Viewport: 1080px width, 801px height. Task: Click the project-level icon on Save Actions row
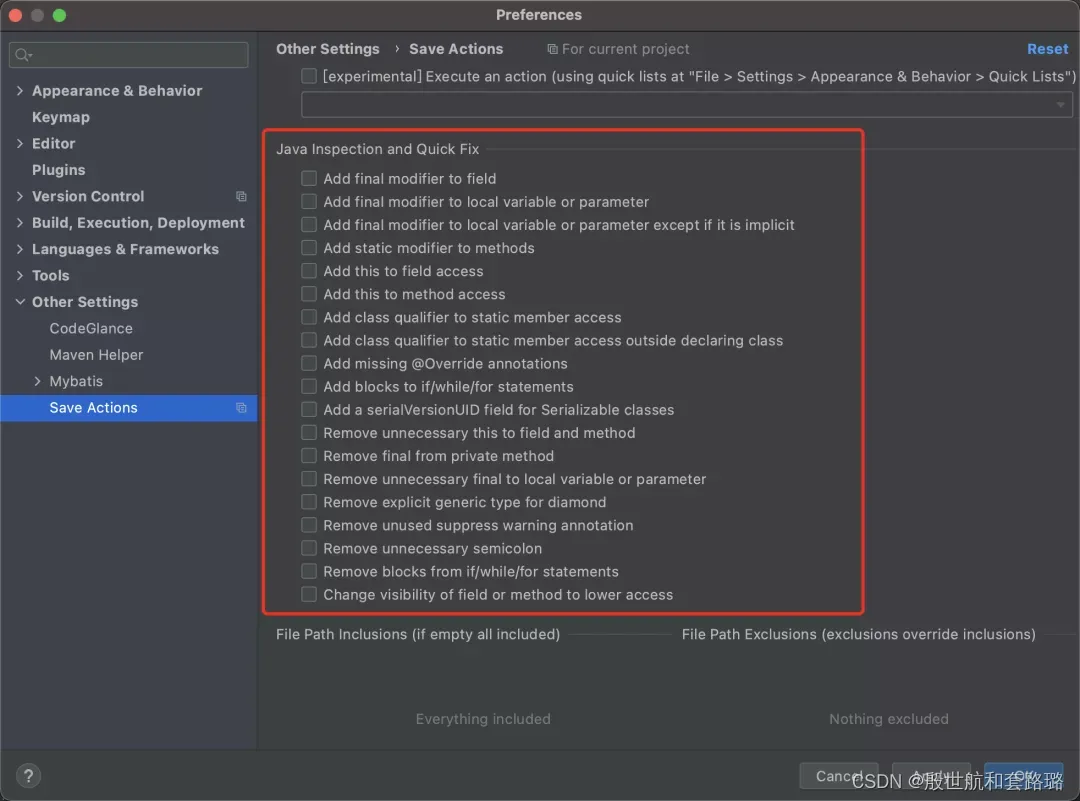pos(241,408)
